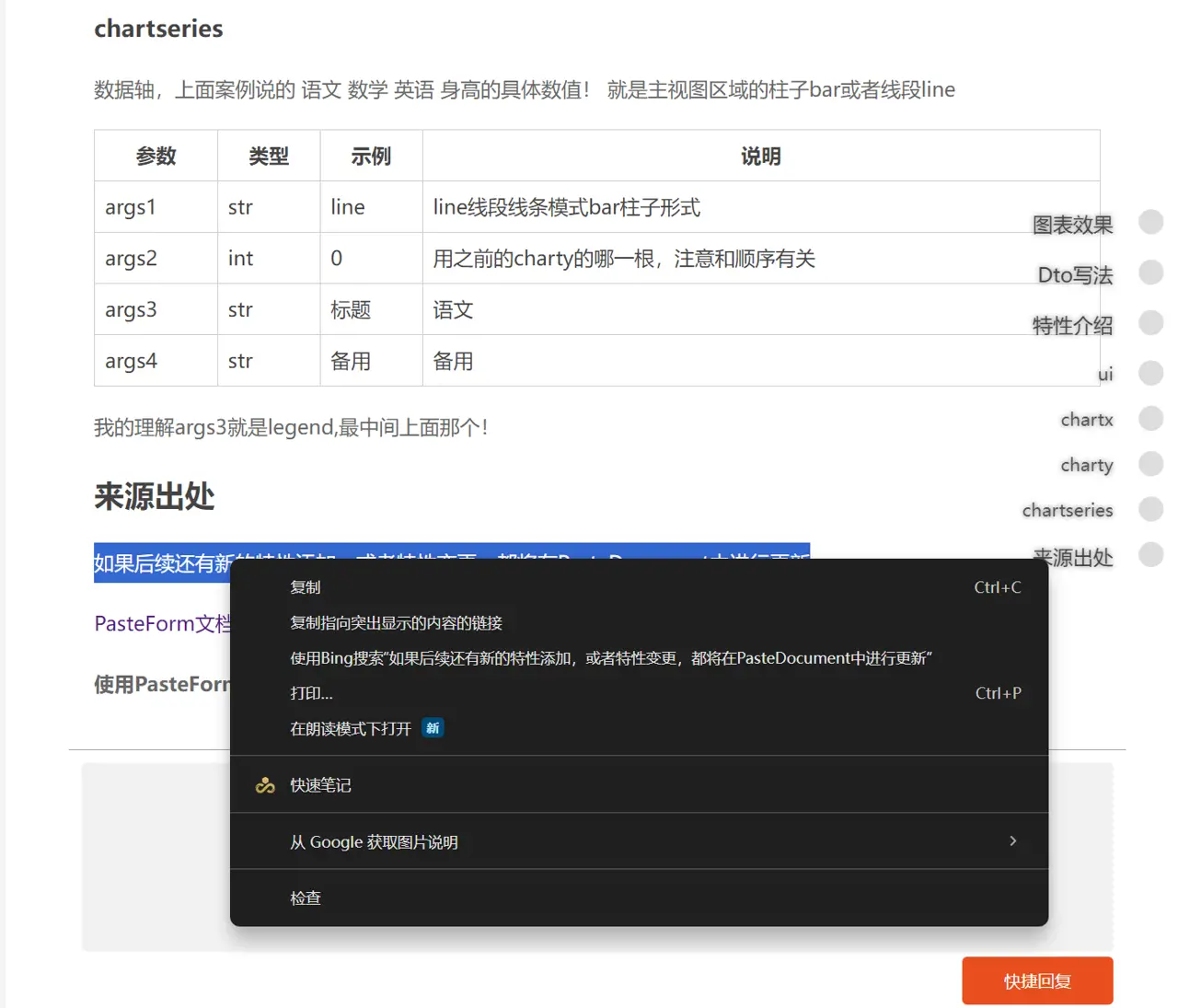Choose 复制指向突出显示的内容的链接
Viewport: 1178px width, 1008px height.
639,623
